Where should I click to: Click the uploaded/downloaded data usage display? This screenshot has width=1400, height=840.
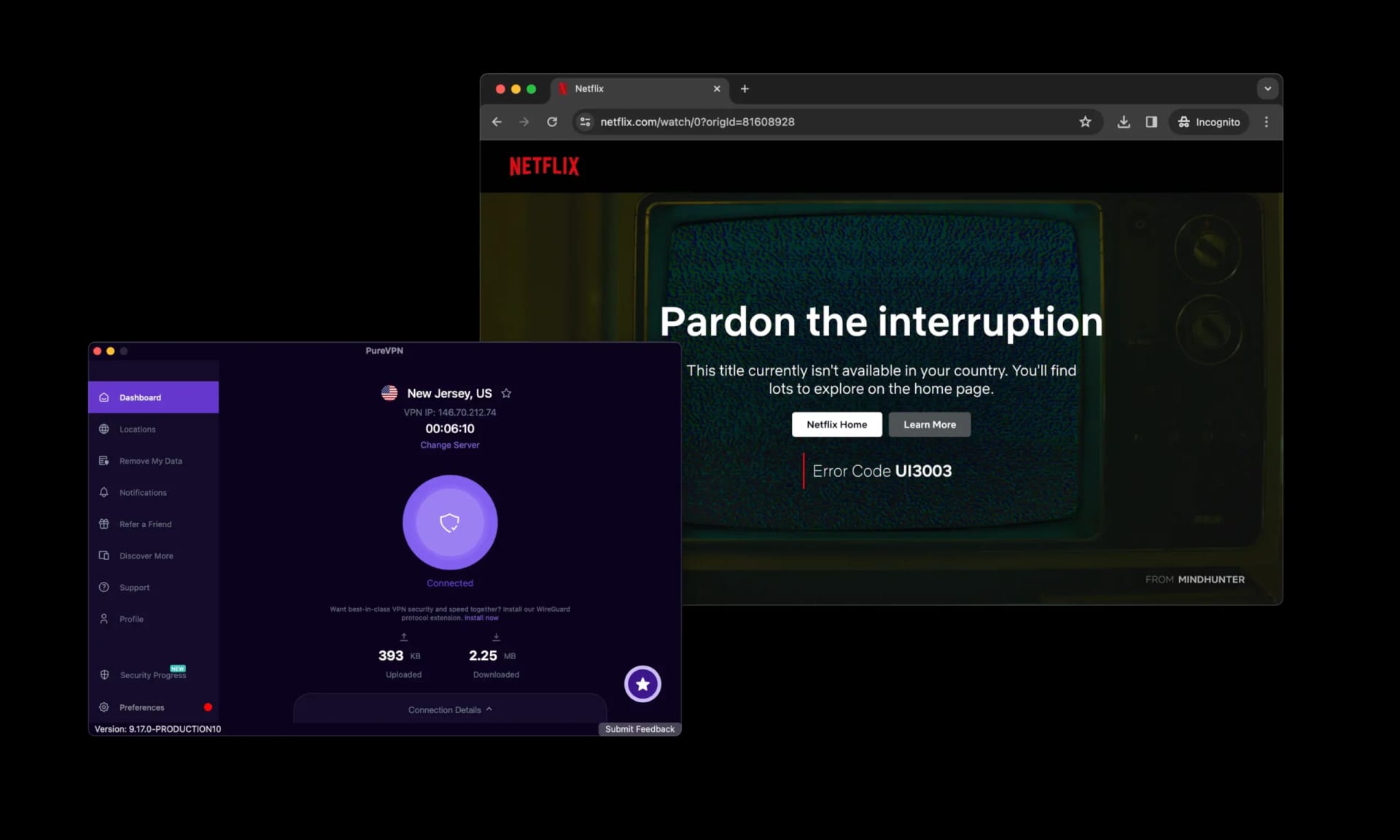click(449, 655)
